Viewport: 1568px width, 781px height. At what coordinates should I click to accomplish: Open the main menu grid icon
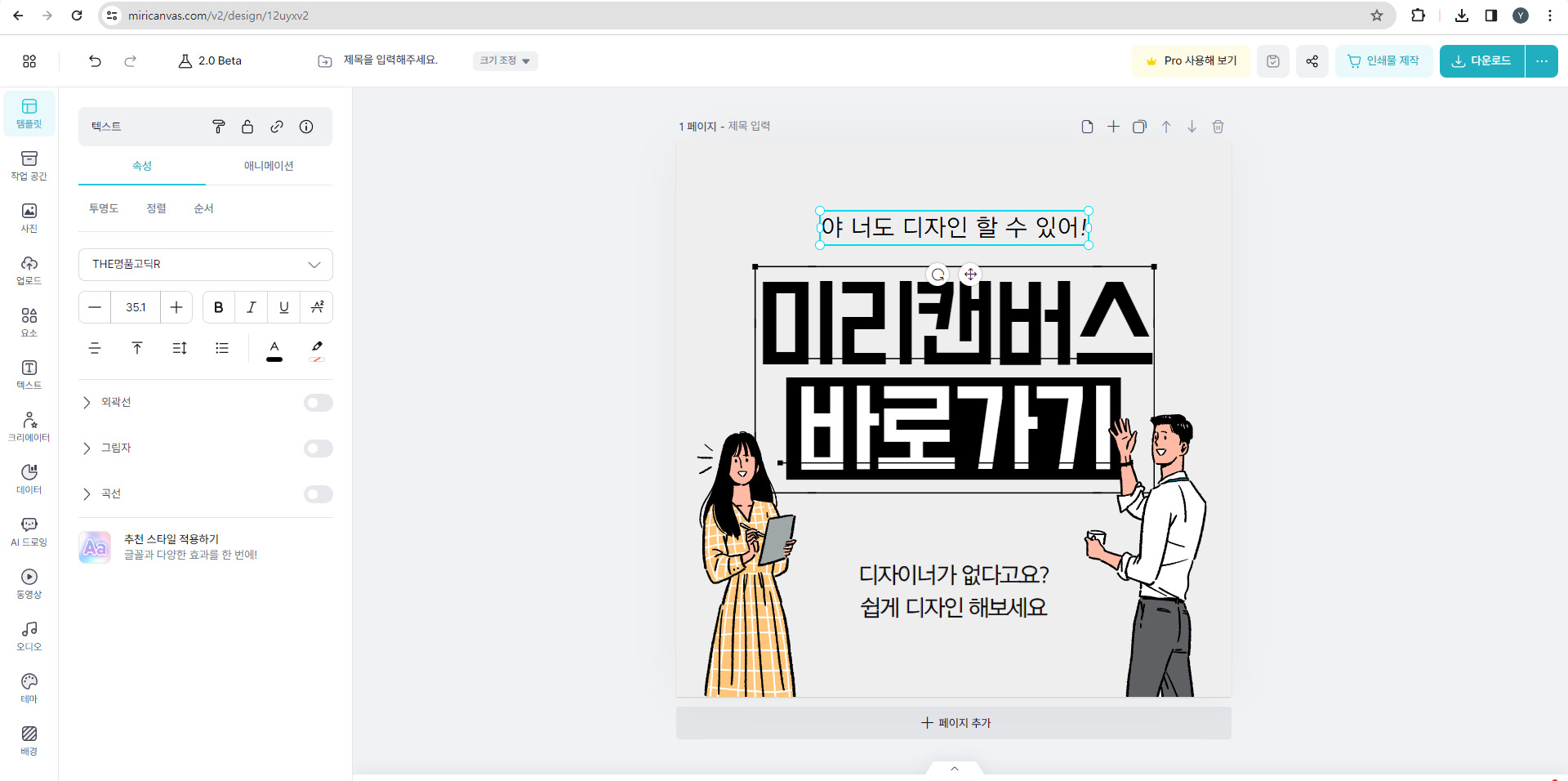tap(29, 61)
